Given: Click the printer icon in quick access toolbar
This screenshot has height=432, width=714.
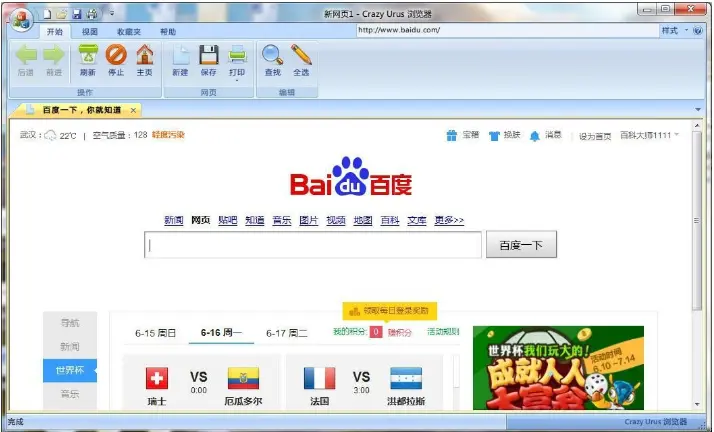Looking at the screenshot, I should [x=92, y=14].
